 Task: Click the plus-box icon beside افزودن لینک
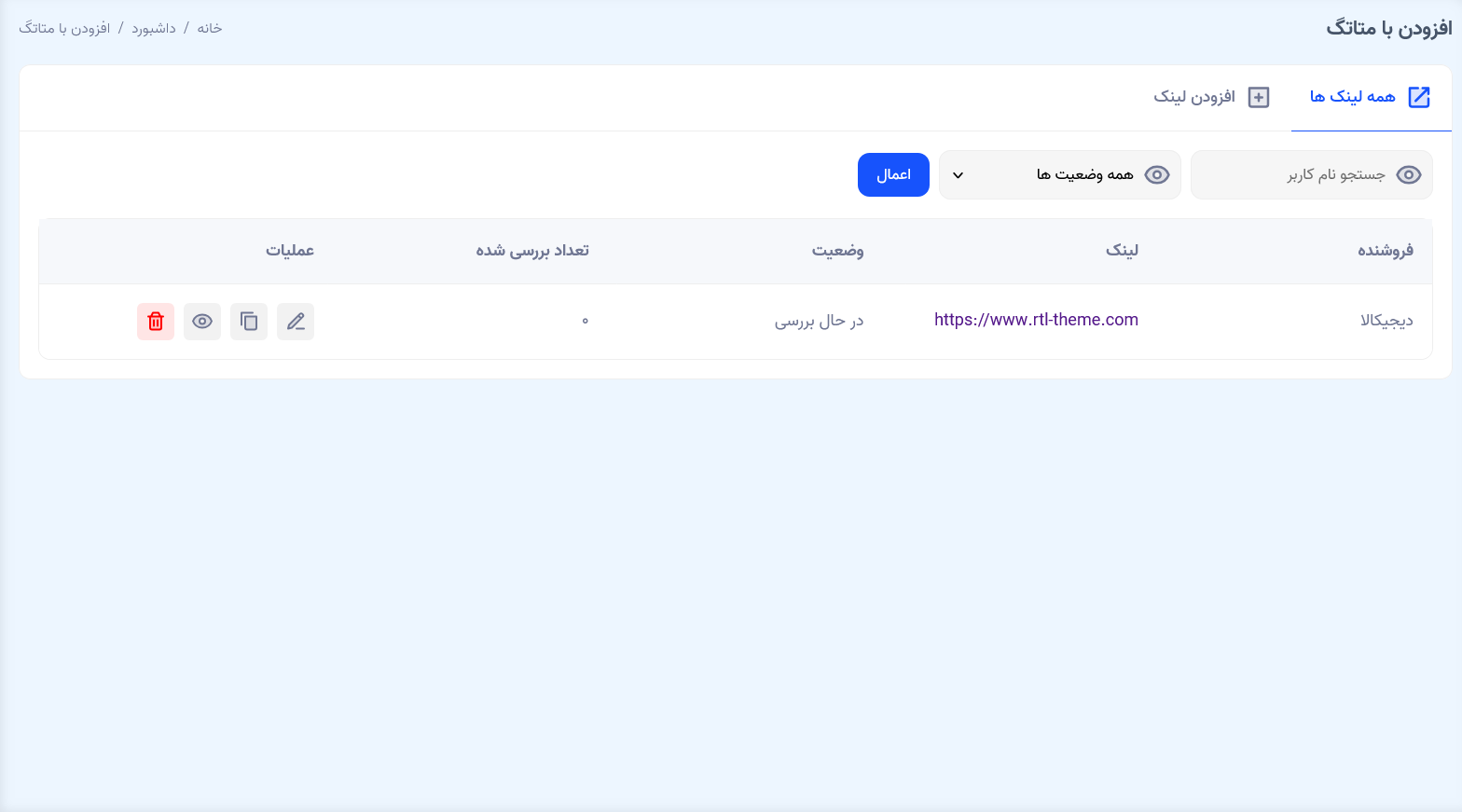coord(1259,97)
